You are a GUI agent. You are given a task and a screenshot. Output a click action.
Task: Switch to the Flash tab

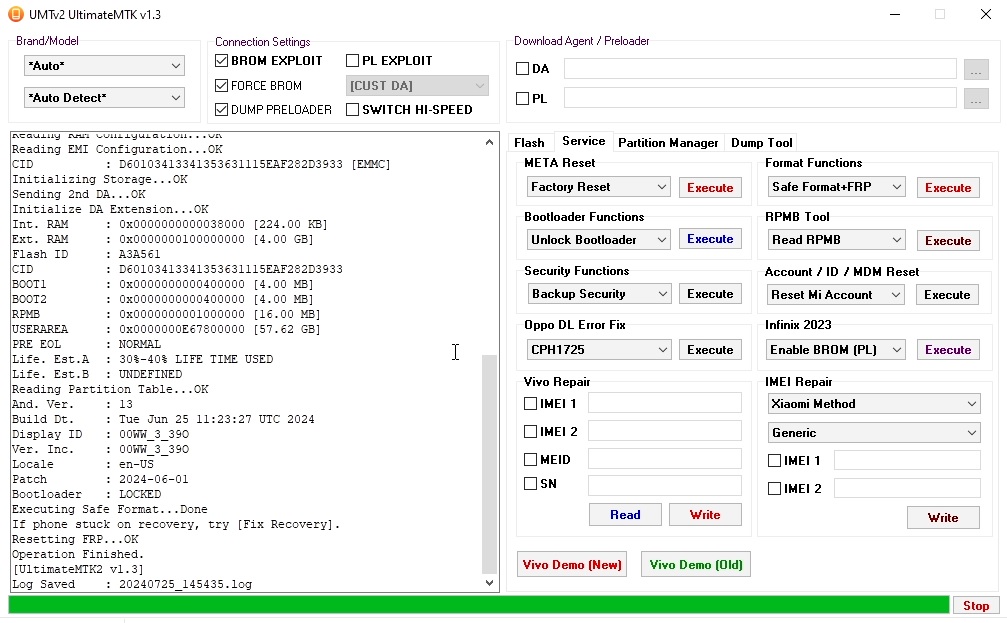529,143
